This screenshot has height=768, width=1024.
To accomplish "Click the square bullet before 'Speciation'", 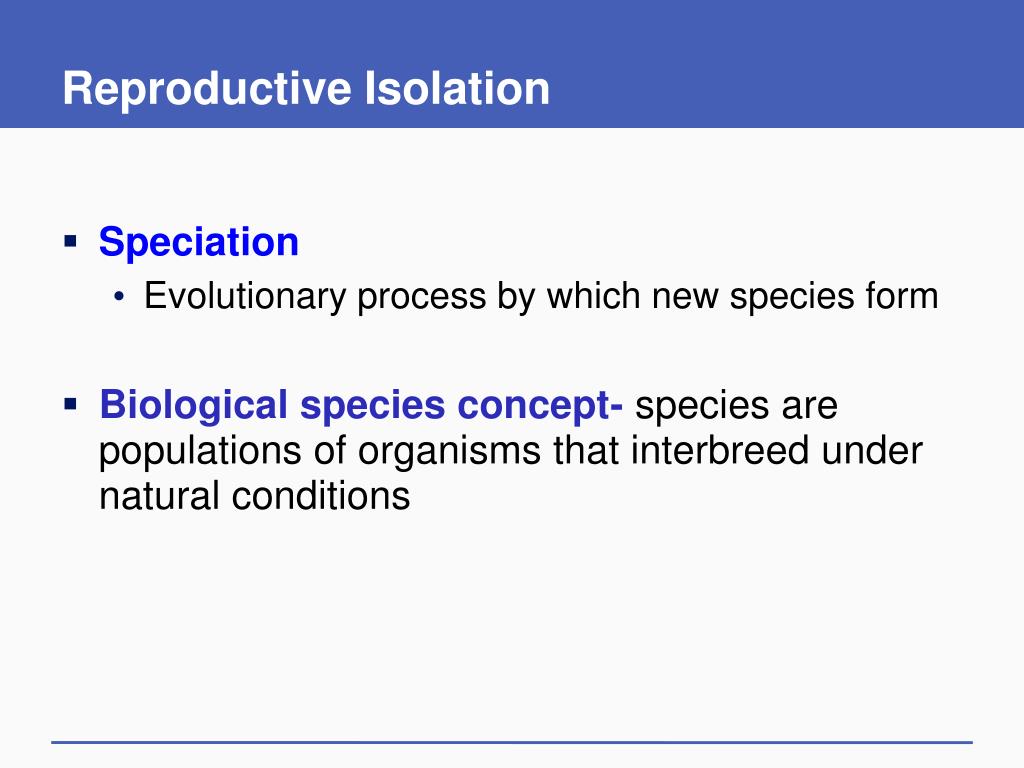I will coord(71,242).
